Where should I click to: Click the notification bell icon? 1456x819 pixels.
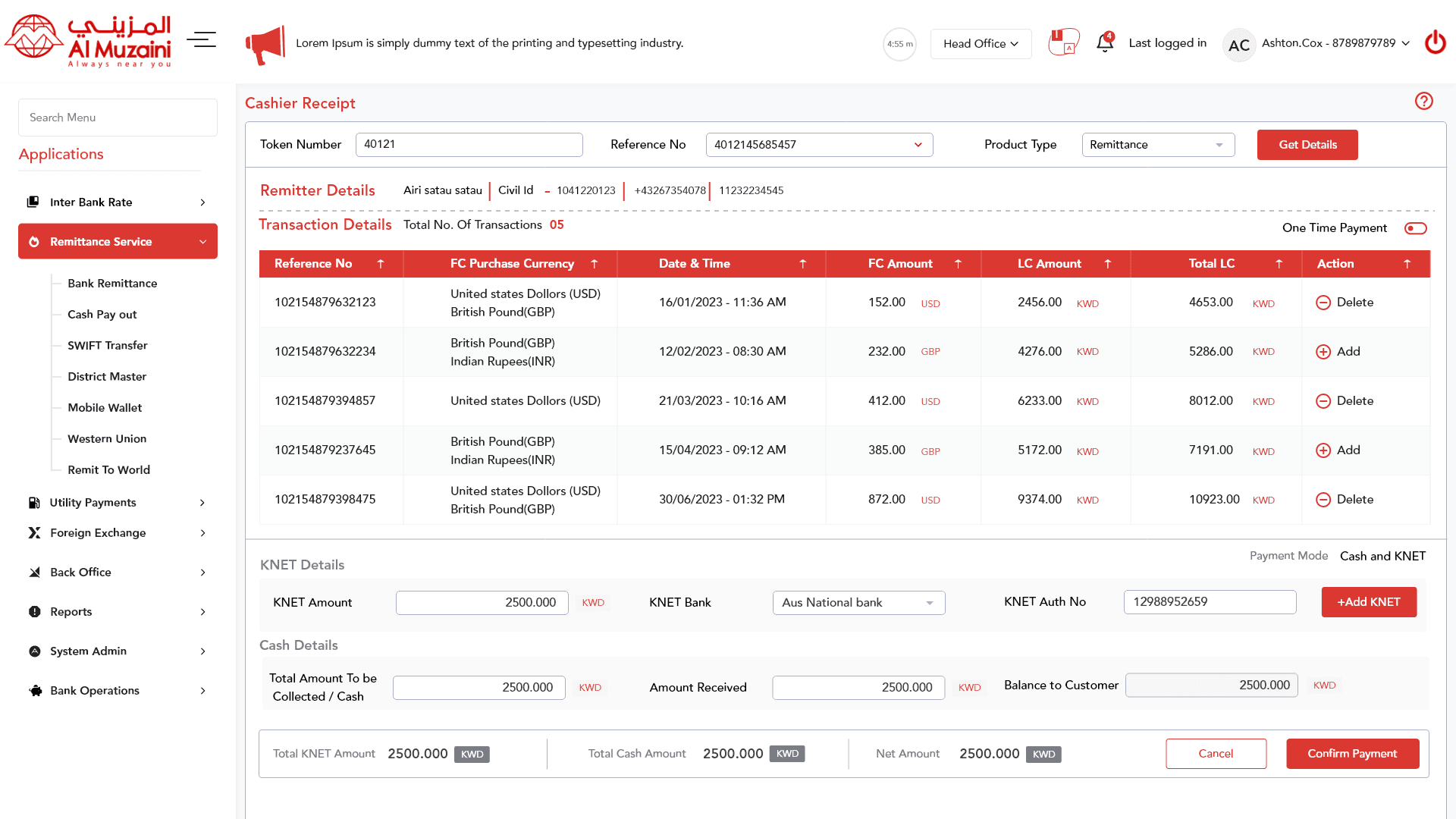tap(1105, 42)
